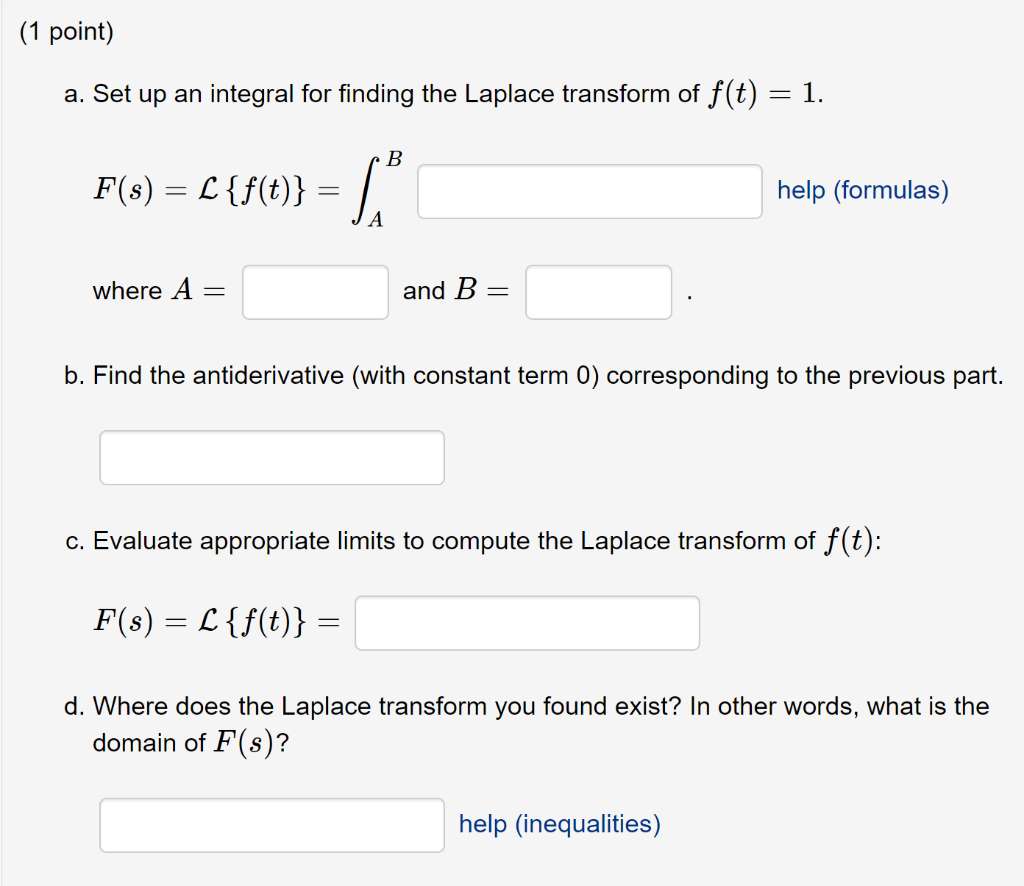Select the part c Laplace transform answer field
1024x886 pixels.
pyautogui.click(x=527, y=623)
